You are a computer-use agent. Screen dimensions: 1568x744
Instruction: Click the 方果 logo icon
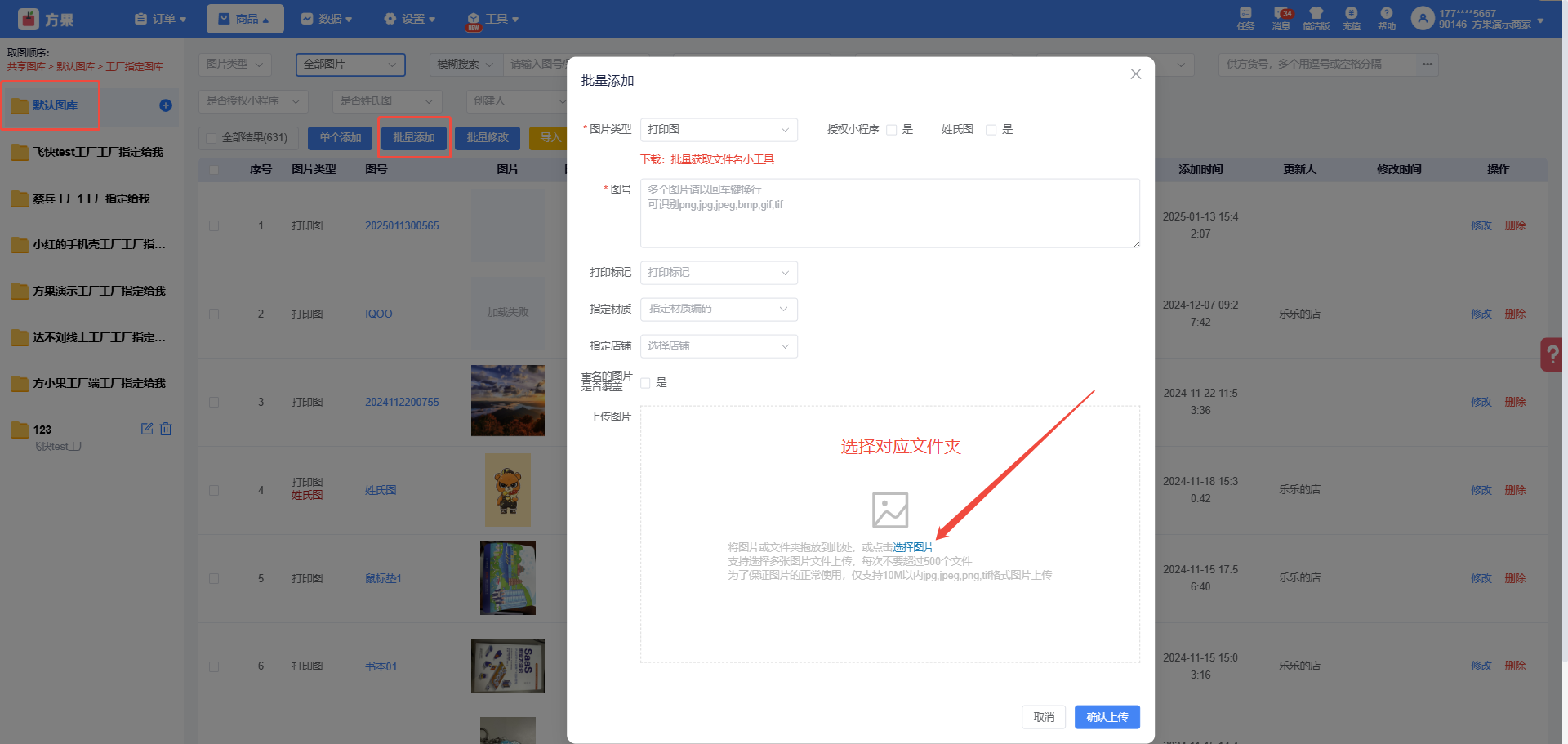tap(29, 19)
